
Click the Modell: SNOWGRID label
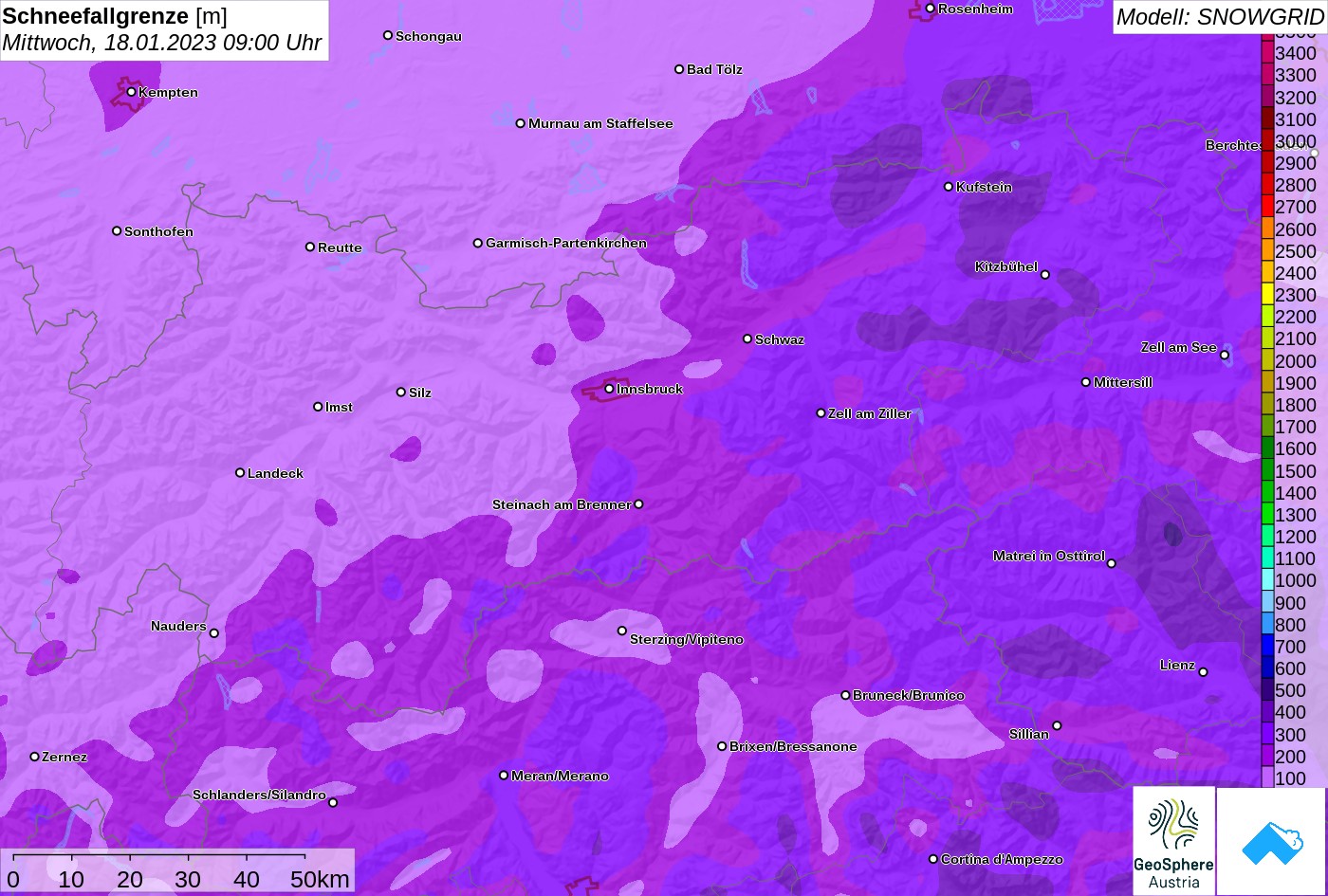[1219, 16]
